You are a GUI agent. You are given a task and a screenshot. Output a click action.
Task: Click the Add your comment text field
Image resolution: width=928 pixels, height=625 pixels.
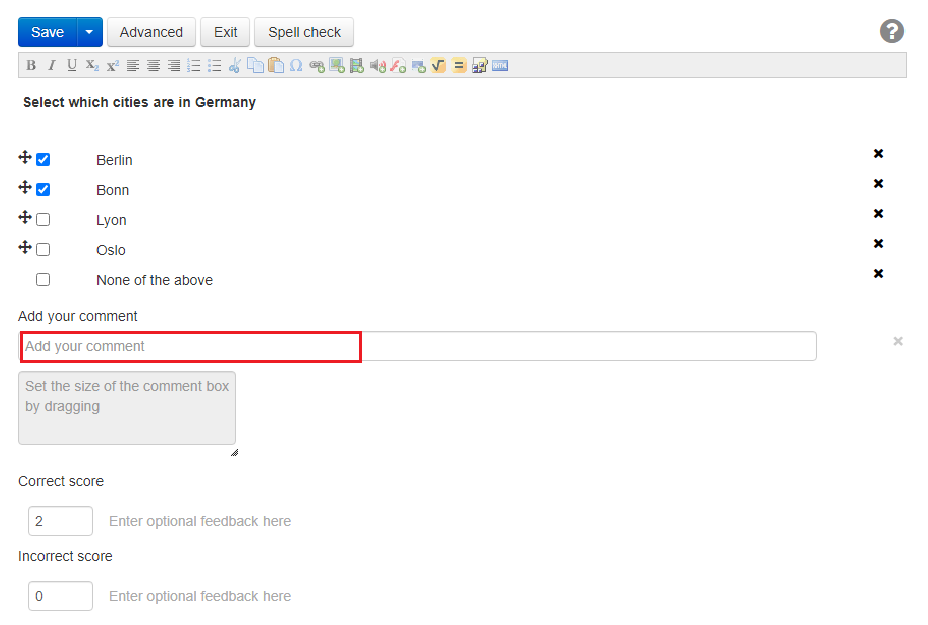418,346
